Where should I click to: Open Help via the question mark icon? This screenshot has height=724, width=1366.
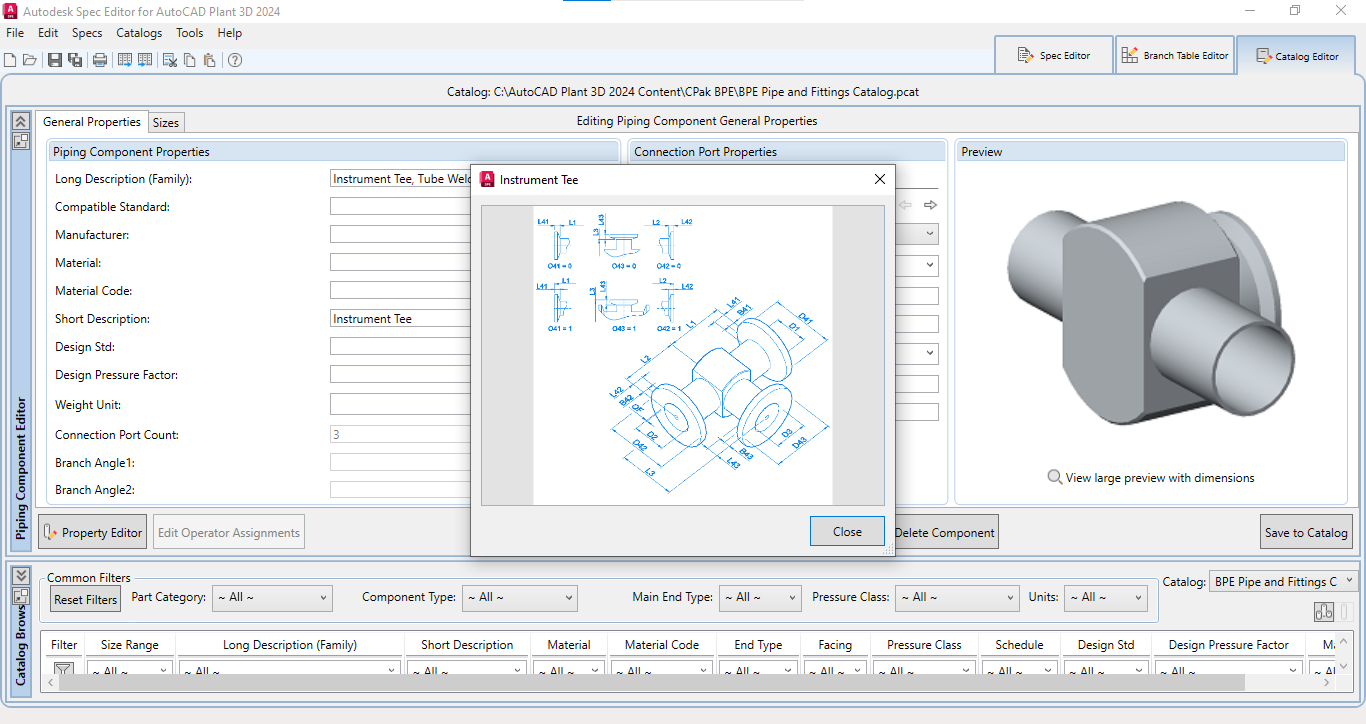pyautogui.click(x=235, y=60)
